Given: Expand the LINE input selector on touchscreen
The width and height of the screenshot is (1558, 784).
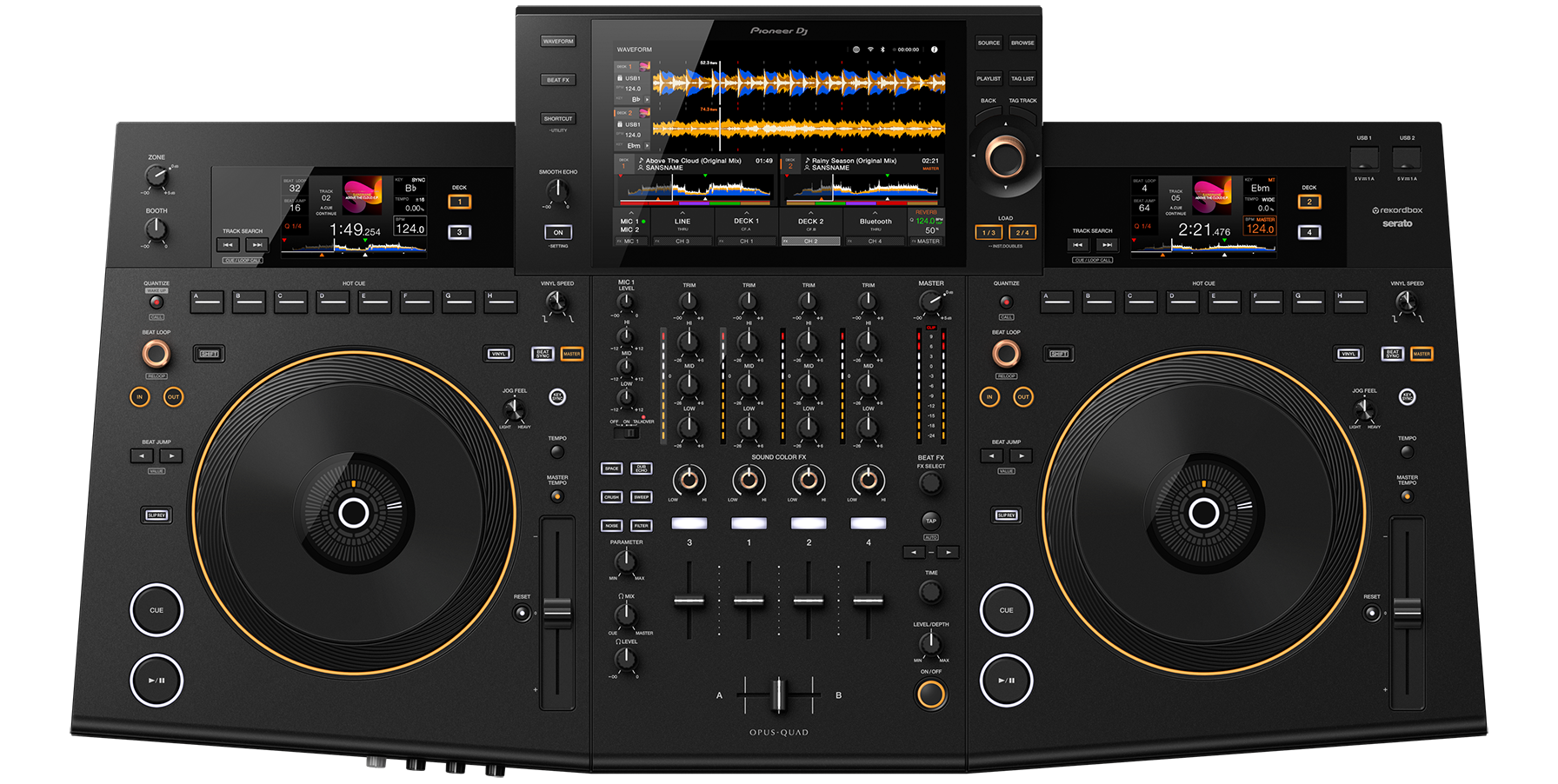Looking at the screenshot, I should pyautogui.click(x=682, y=214).
